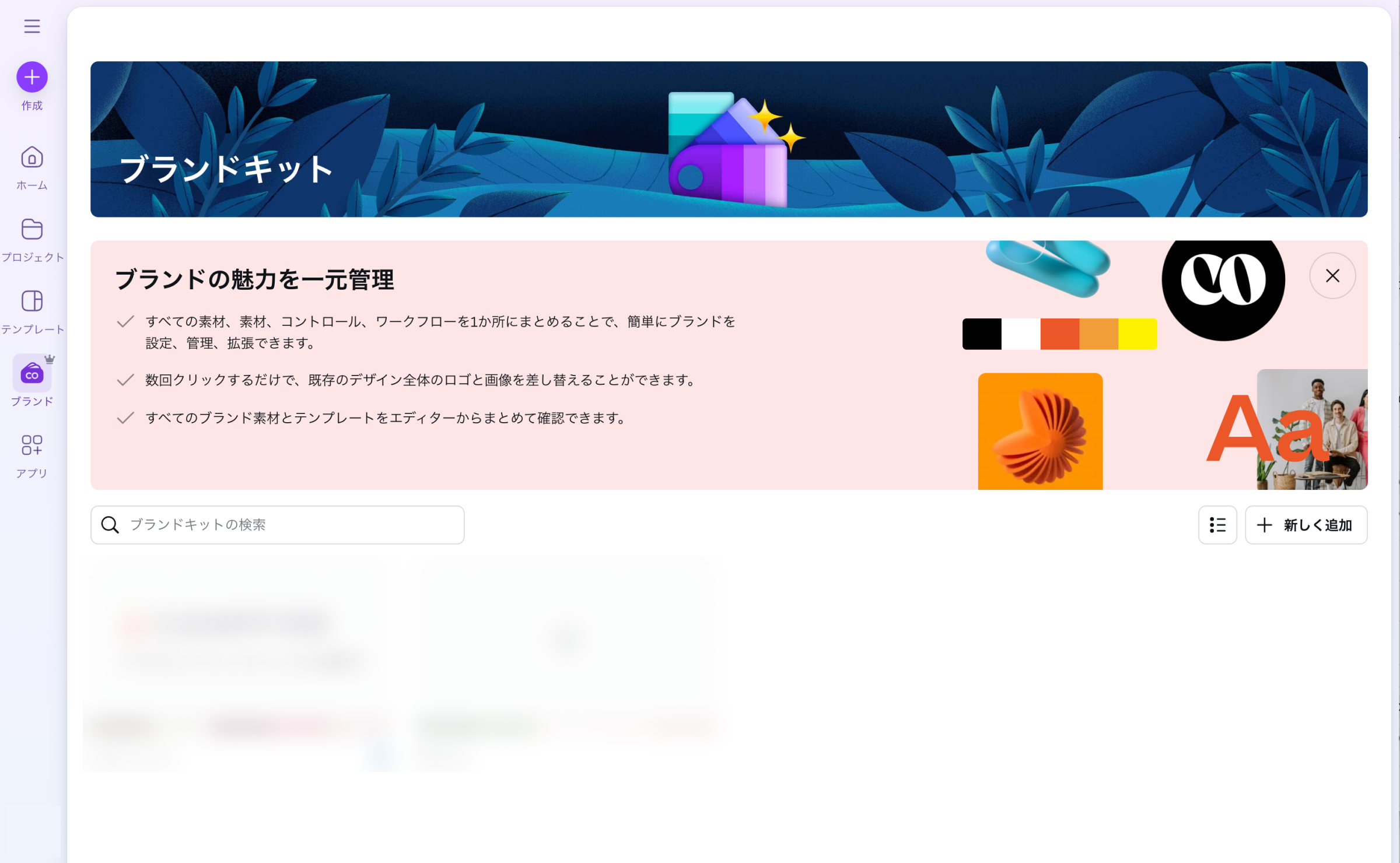
Task: Dismiss the ブランドの魅力を一元管理 banner
Action: point(1332,276)
